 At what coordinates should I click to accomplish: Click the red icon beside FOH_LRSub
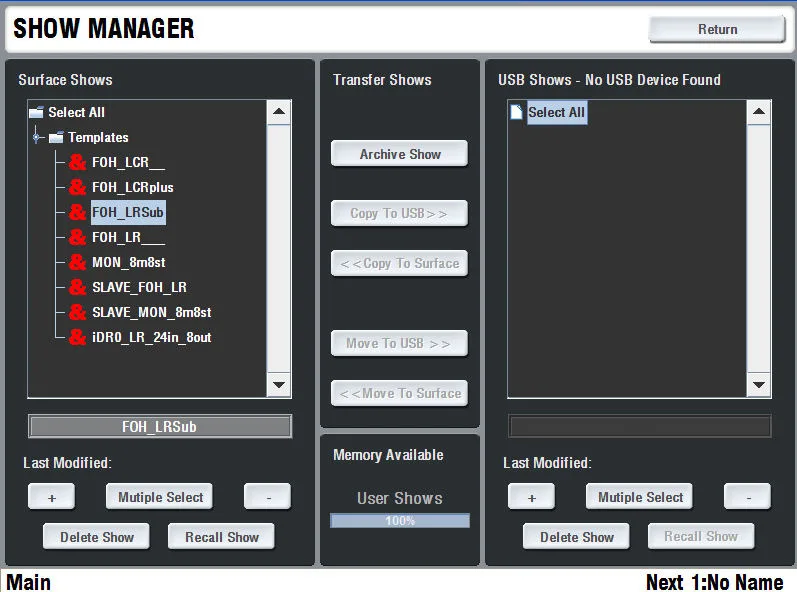[x=77, y=212]
